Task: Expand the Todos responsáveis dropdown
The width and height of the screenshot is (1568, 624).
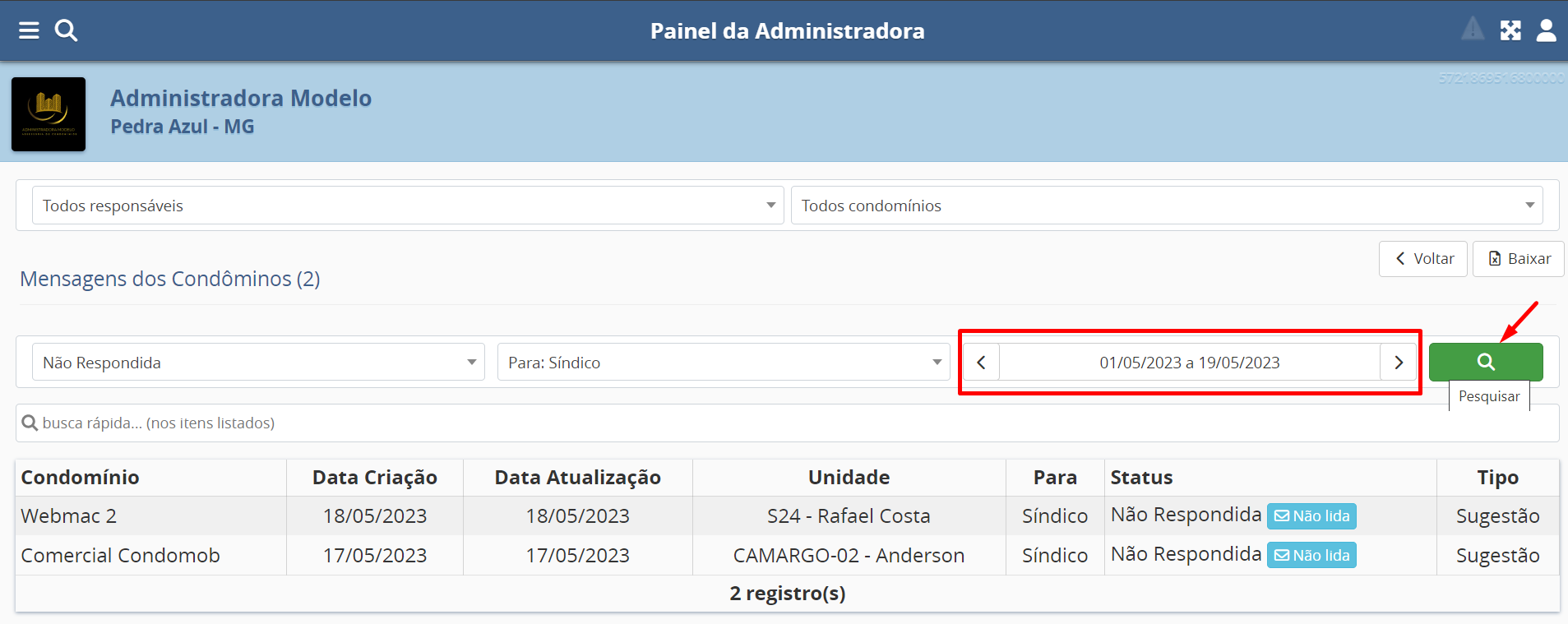Action: pos(407,206)
